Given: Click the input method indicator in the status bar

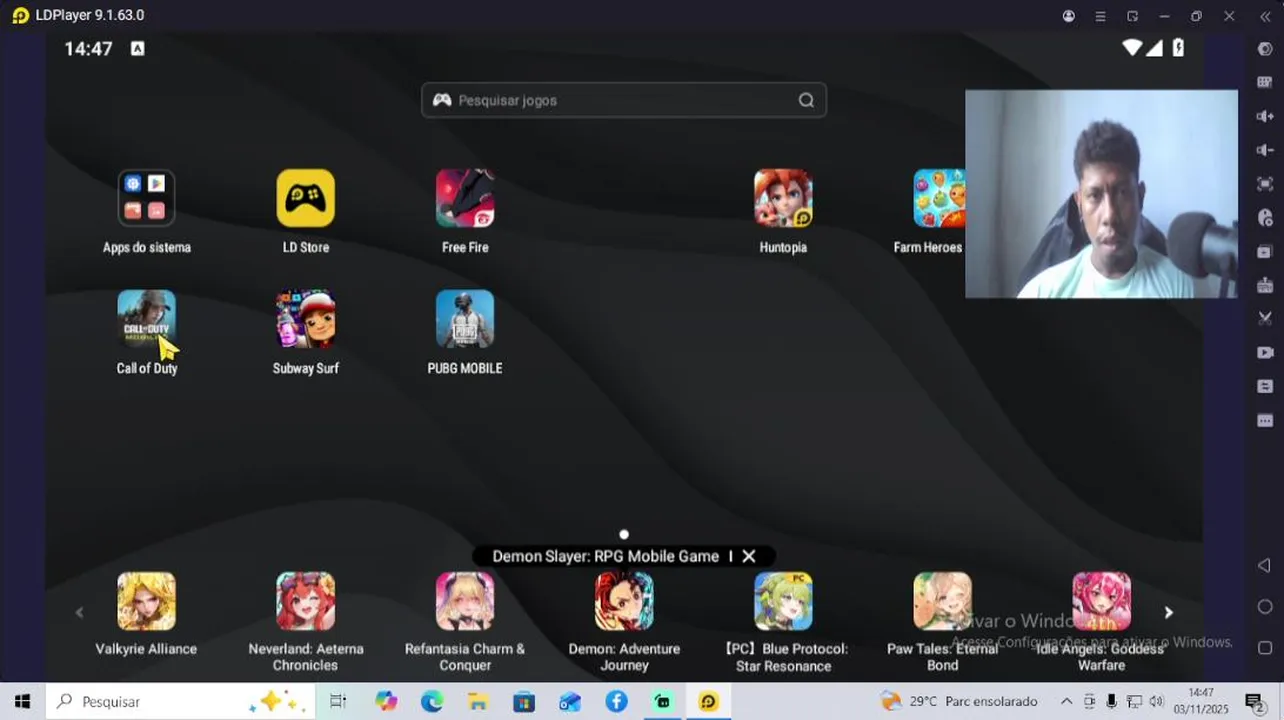Looking at the screenshot, I should click(138, 48).
